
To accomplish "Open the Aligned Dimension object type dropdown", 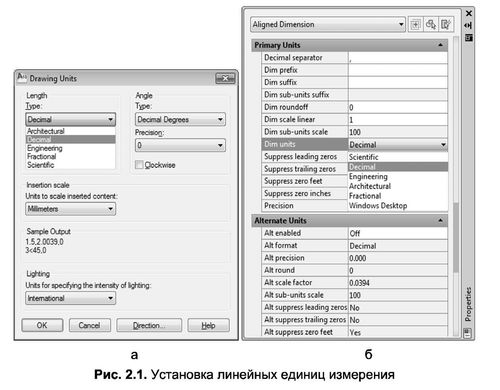I will click(x=328, y=24).
